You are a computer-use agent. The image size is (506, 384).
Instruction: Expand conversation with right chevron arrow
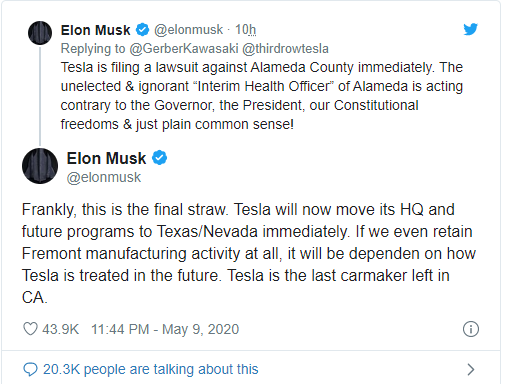pyautogui.click(x=471, y=369)
